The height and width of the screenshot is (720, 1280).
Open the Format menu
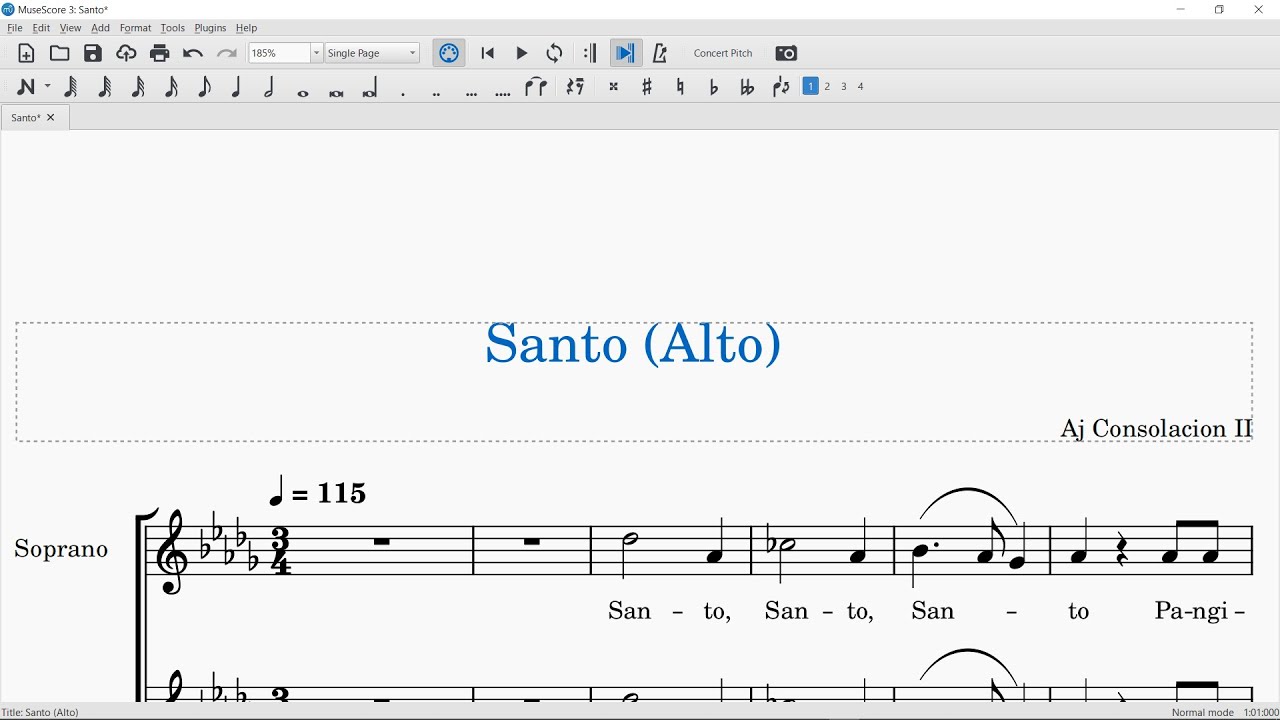click(x=135, y=28)
